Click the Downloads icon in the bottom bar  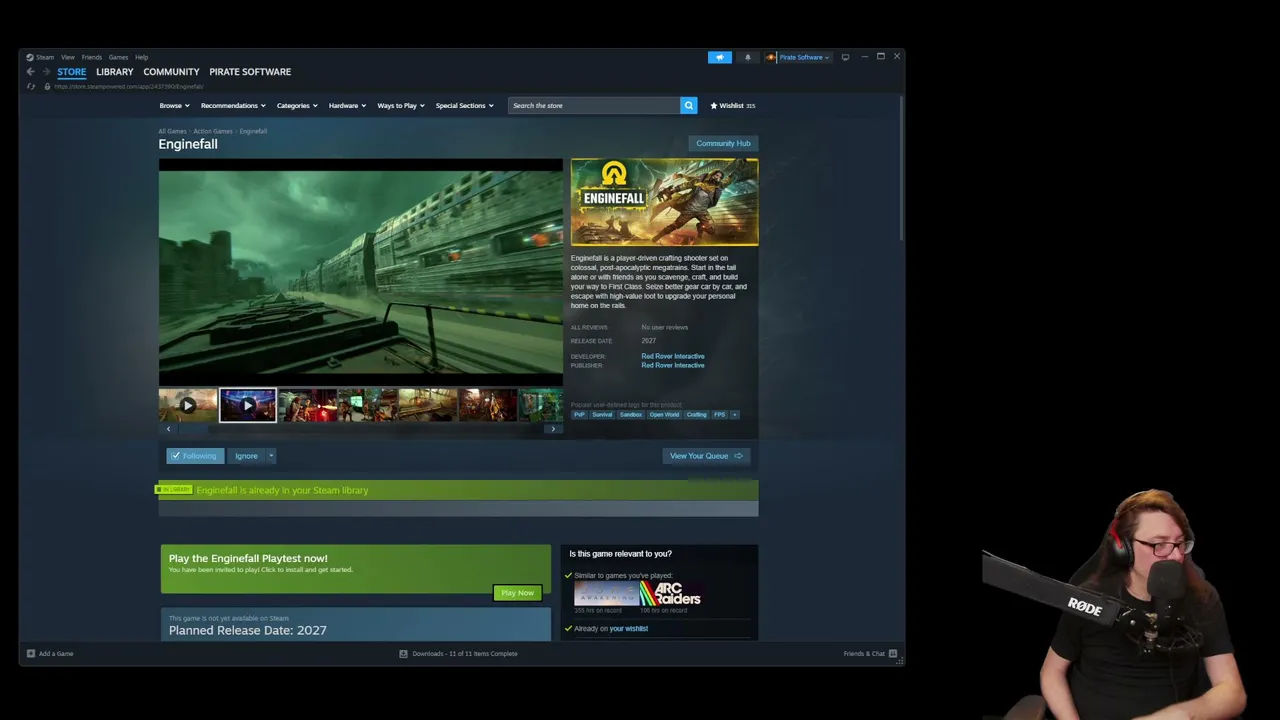coord(403,654)
